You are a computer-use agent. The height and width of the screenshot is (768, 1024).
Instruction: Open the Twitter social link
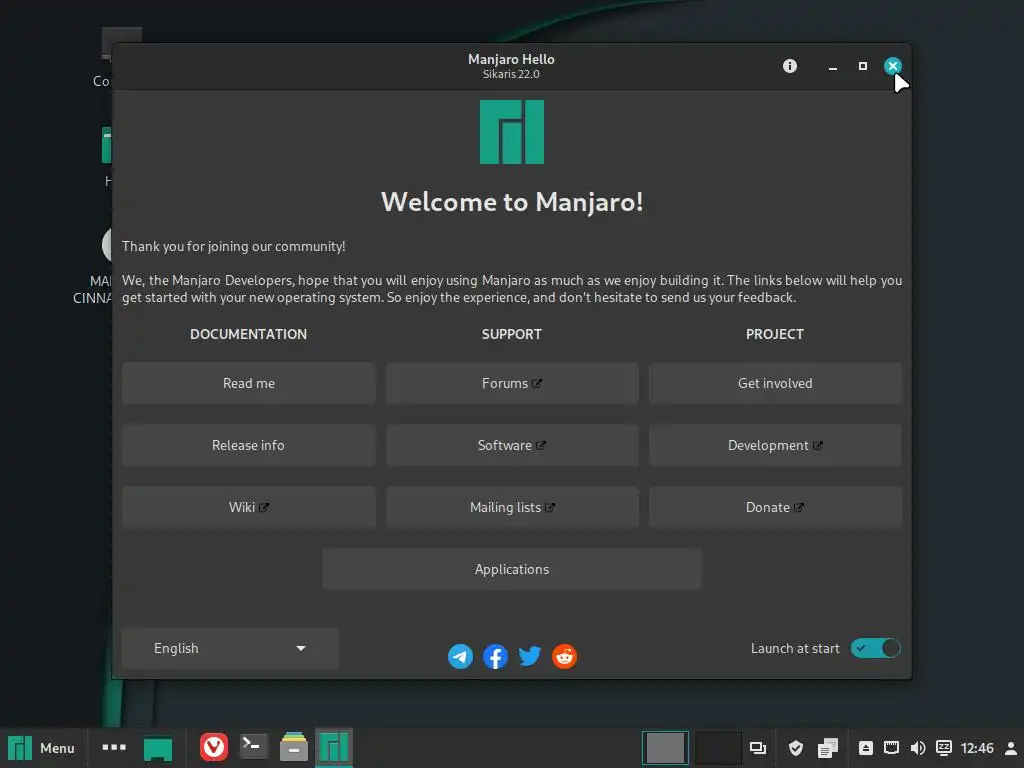pyautogui.click(x=530, y=656)
